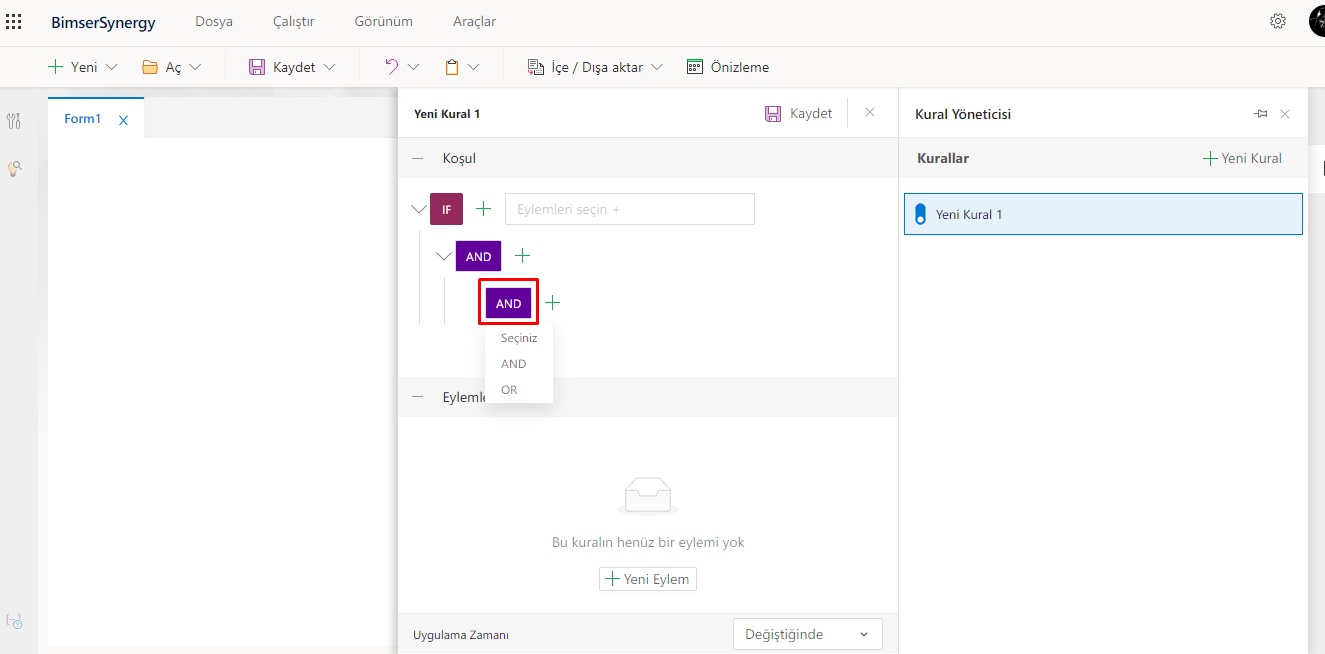Select OR from the operator list
This screenshot has height=654, width=1325.
click(x=509, y=390)
